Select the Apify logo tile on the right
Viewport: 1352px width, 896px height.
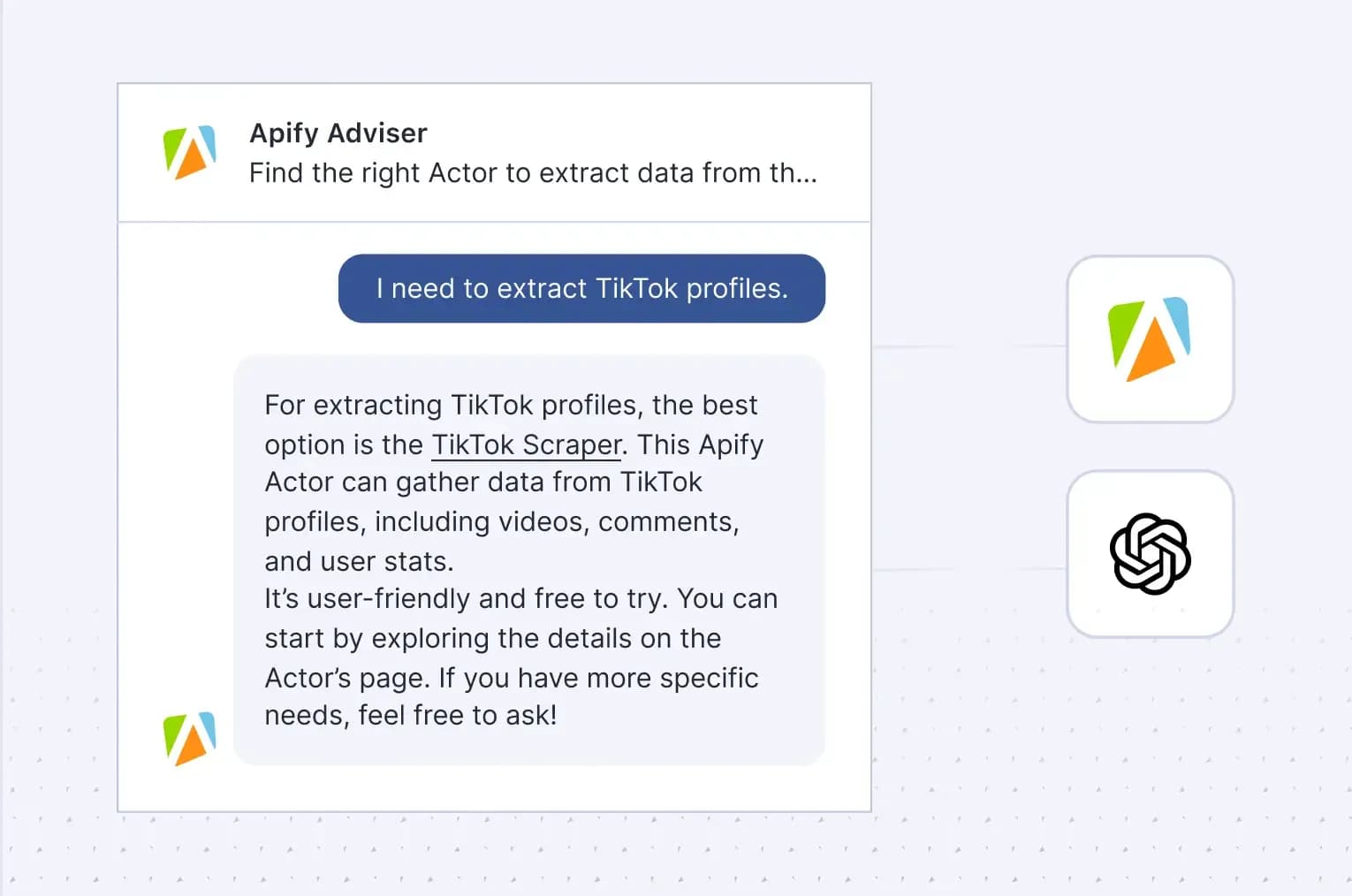1150,339
